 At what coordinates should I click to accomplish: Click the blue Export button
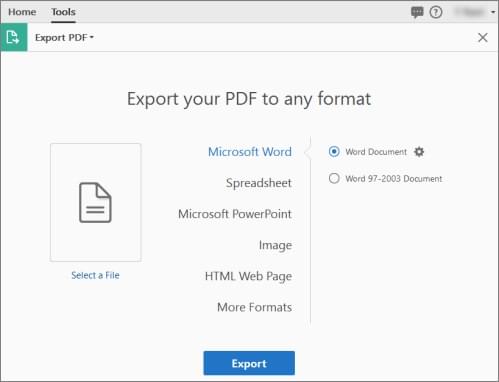point(249,363)
